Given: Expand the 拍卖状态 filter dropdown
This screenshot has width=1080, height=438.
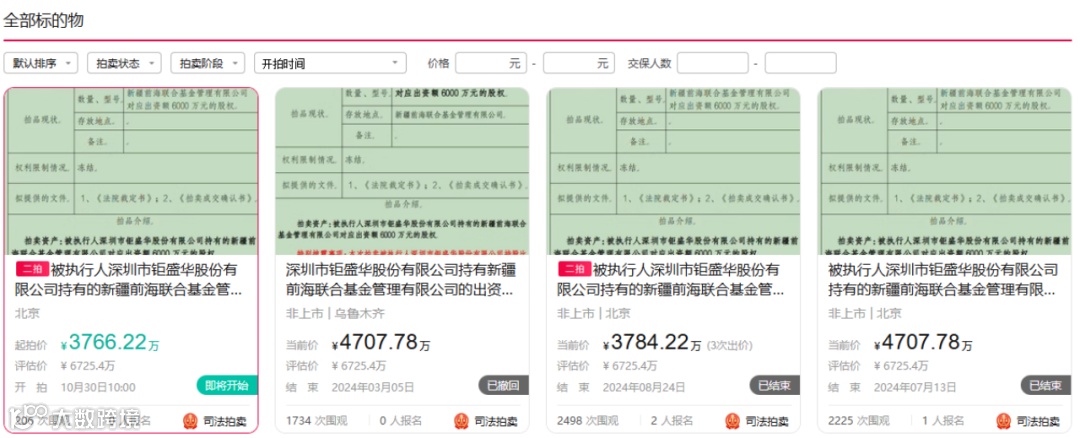Looking at the screenshot, I should pos(124,63).
